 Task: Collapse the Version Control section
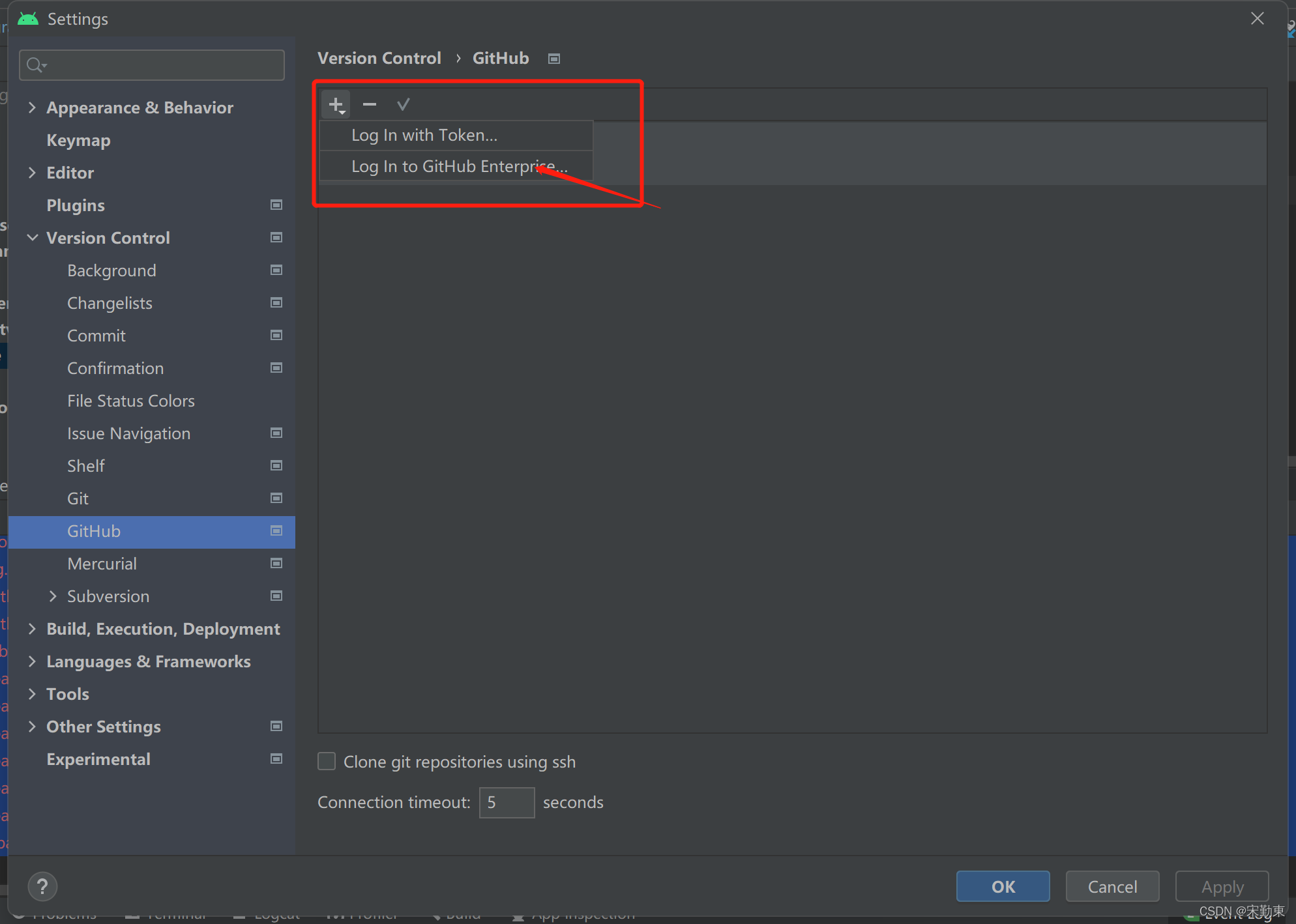tap(32, 238)
